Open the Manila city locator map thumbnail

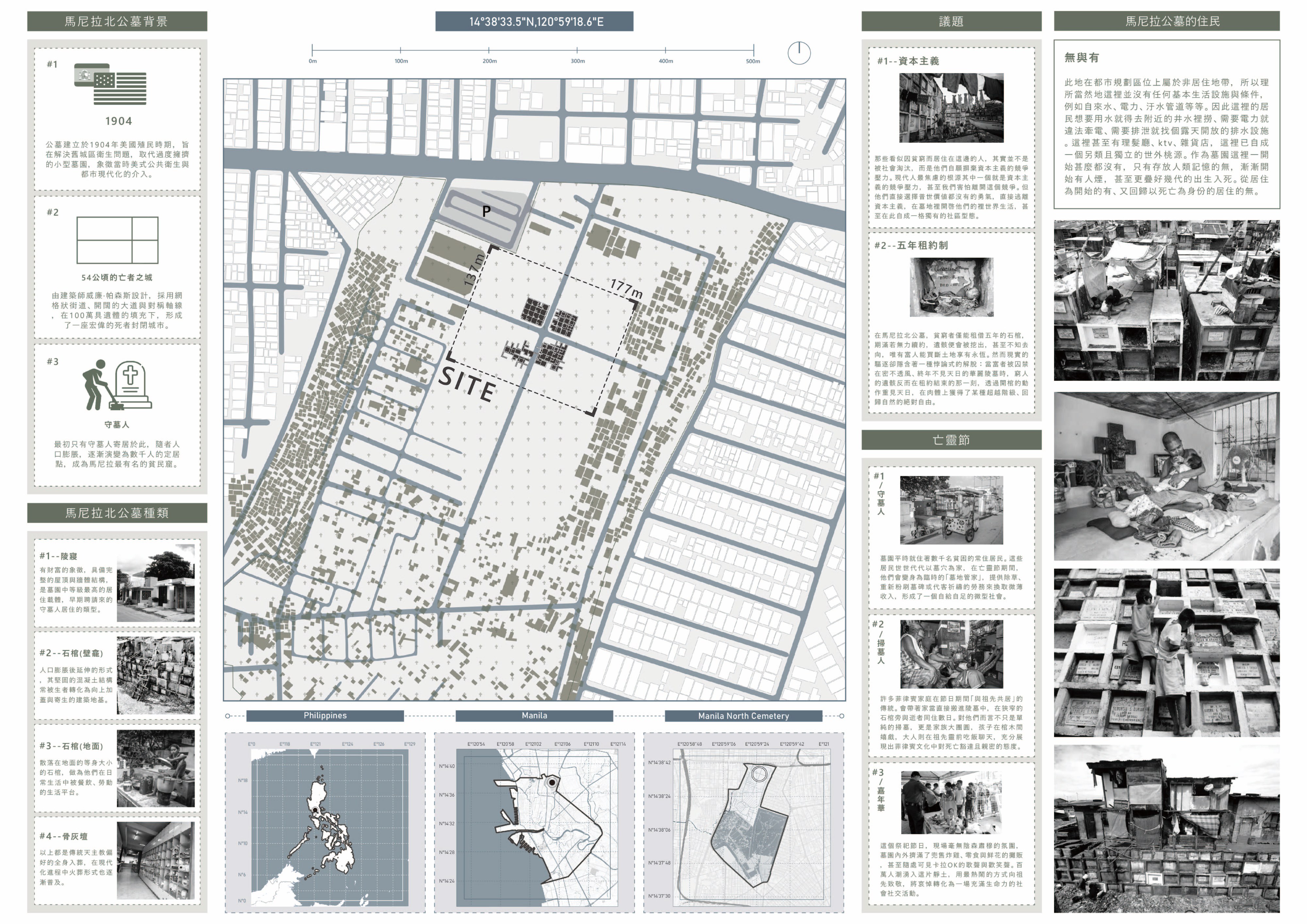coord(537,828)
